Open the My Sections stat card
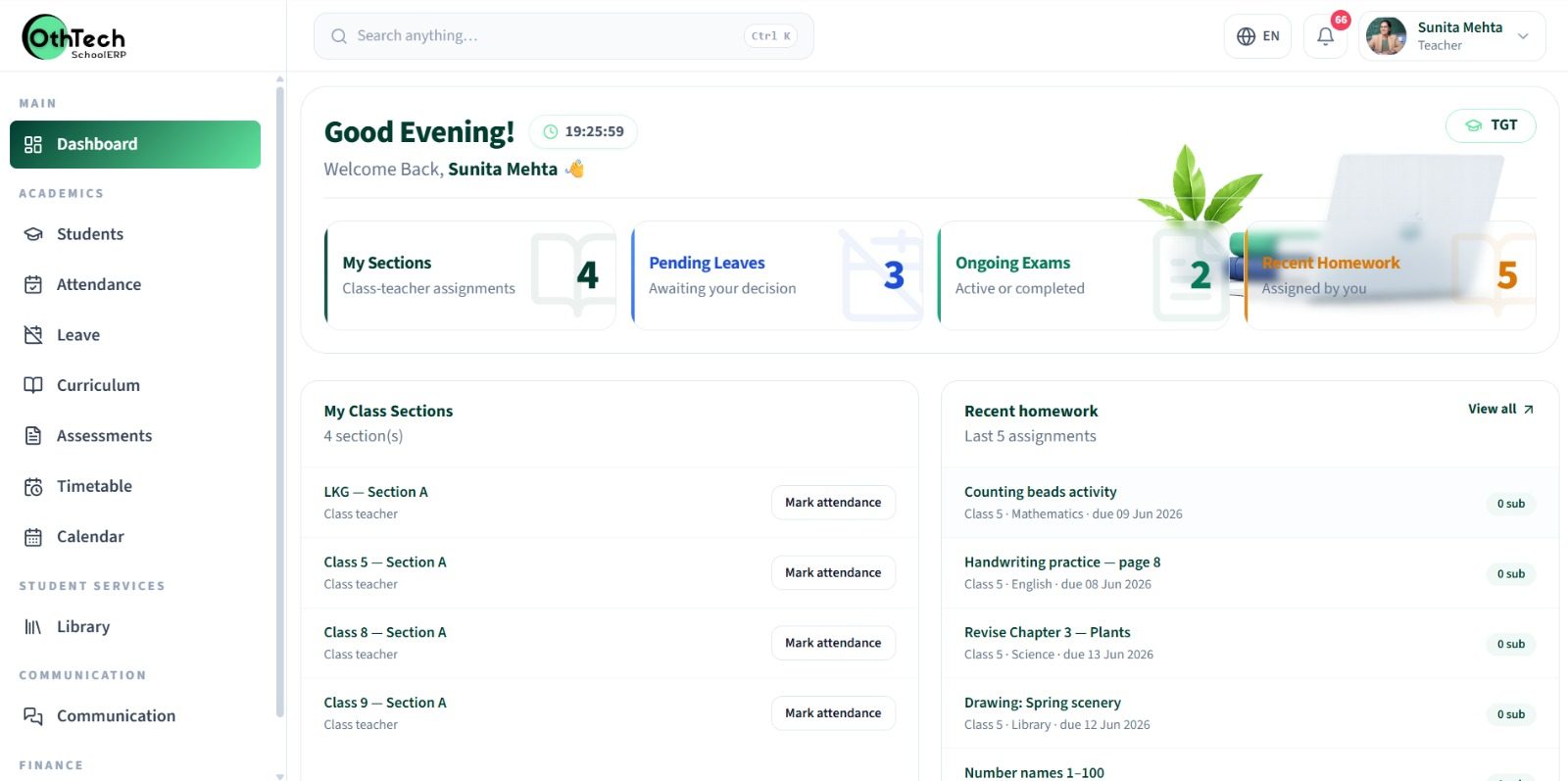1568x781 pixels. pyautogui.click(x=470, y=275)
